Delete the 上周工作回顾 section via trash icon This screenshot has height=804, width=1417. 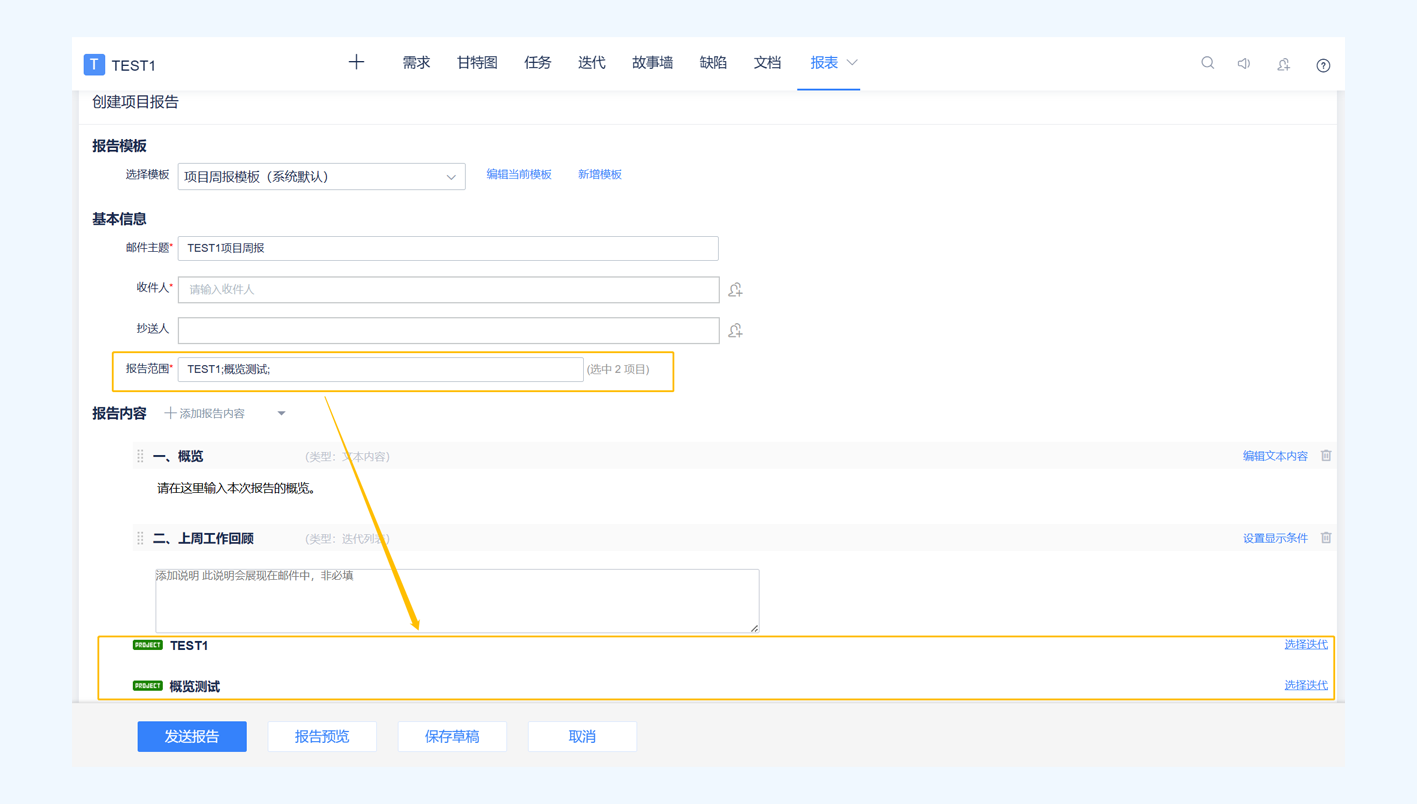[x=1326, y=538]
